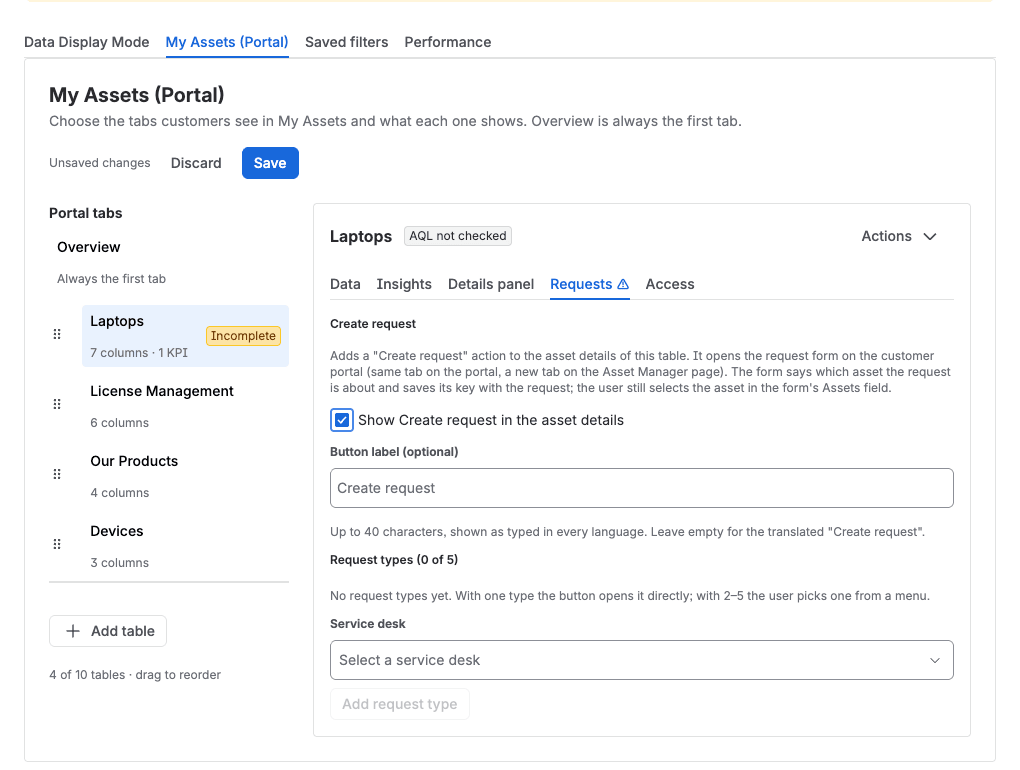The height and width of the screenshot is (770, 1020).
Task: Save the unsaved changes
Action: 270,163
